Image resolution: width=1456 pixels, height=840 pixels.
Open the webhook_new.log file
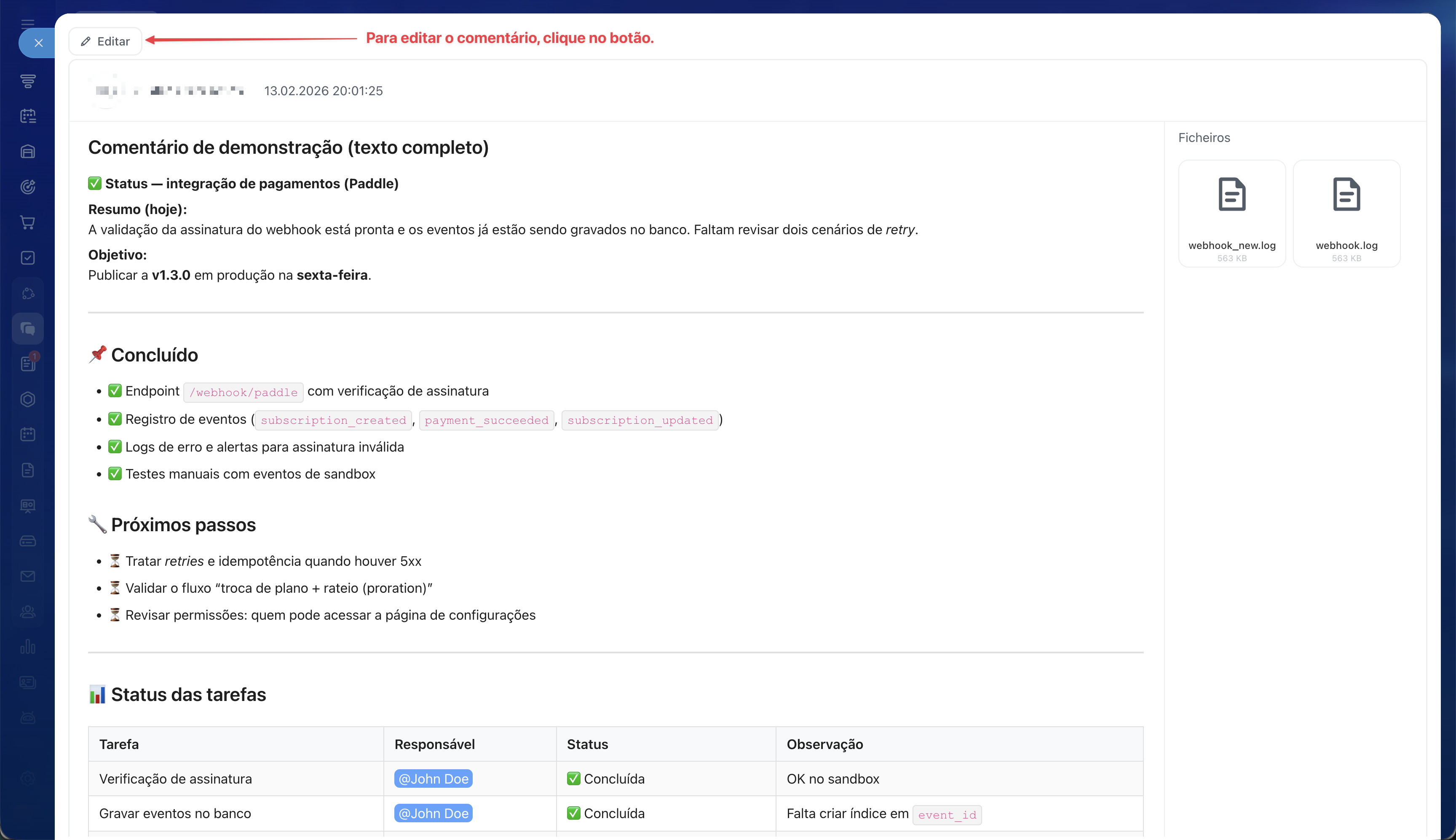pyautogui.click(x=1231, y=214)
